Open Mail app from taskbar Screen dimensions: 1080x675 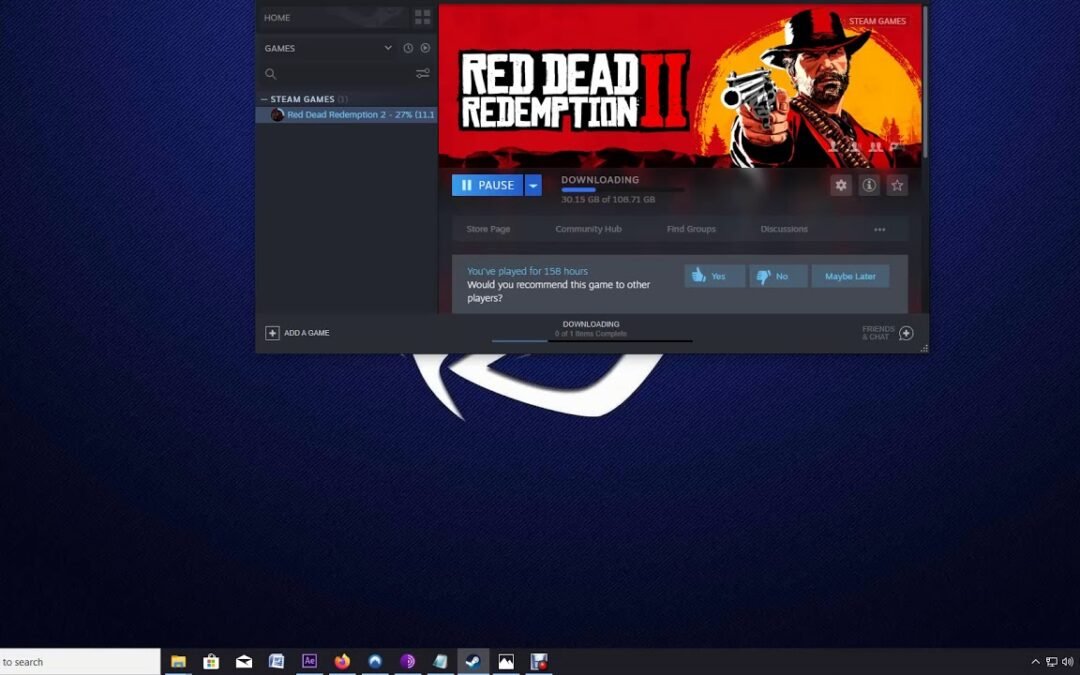click(x=244, y=662)
